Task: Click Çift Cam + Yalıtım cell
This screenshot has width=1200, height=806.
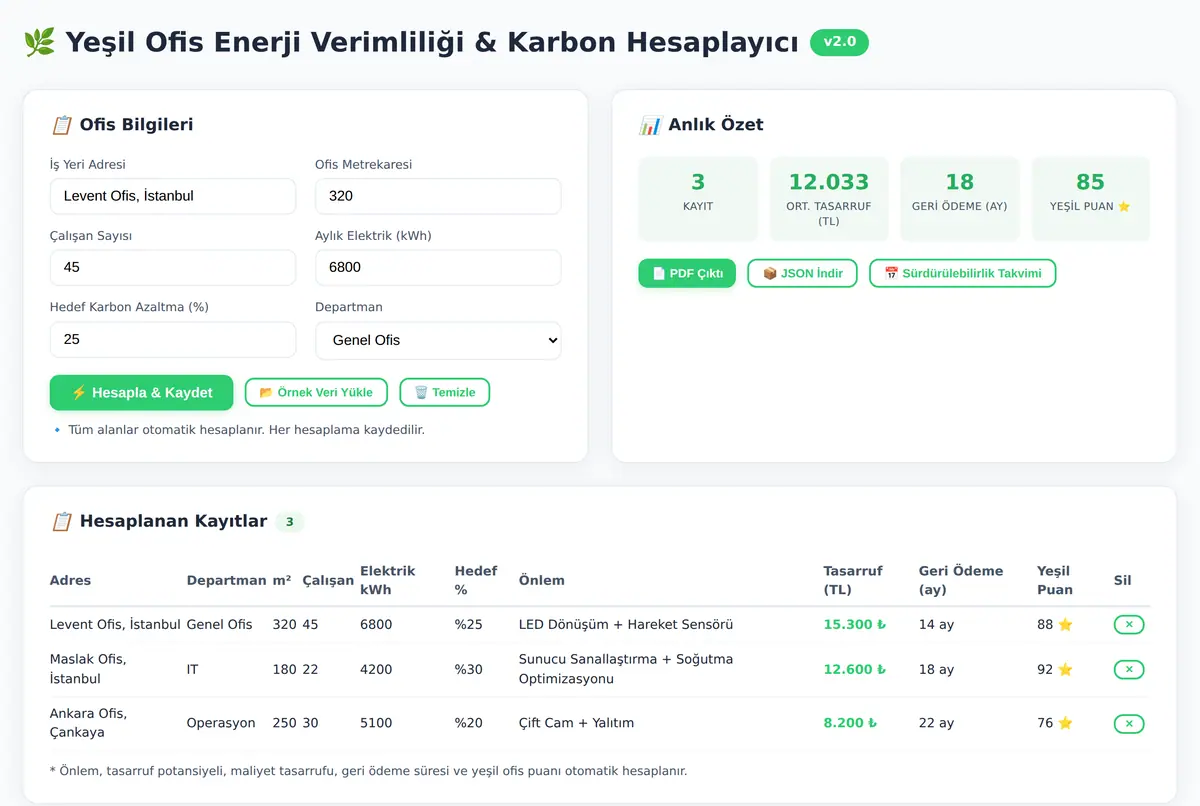Action: 577,723
